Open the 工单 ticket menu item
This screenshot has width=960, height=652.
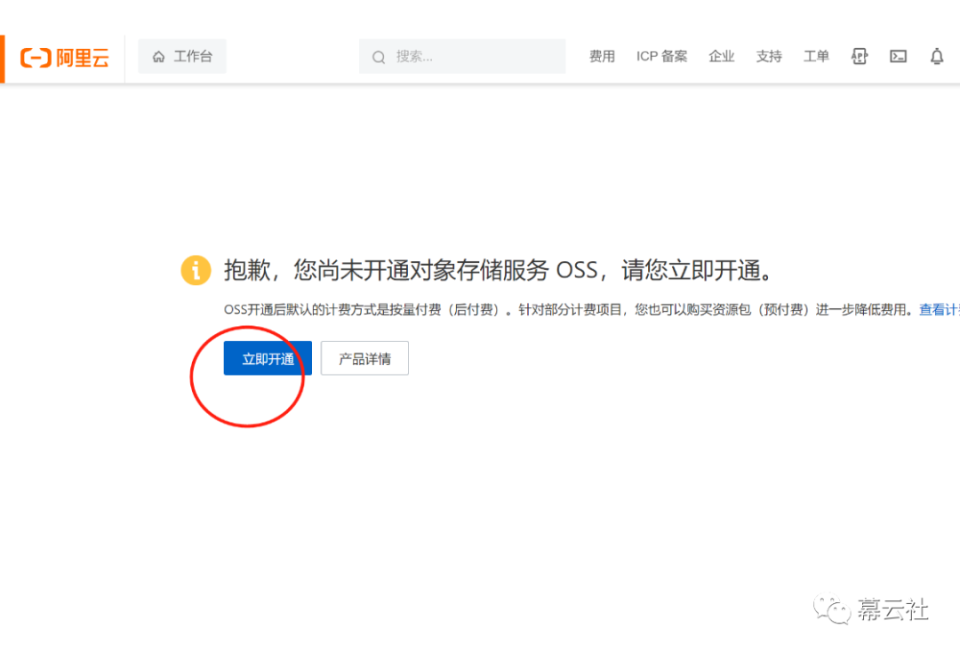pyautogui.click(x=816, y=56)
